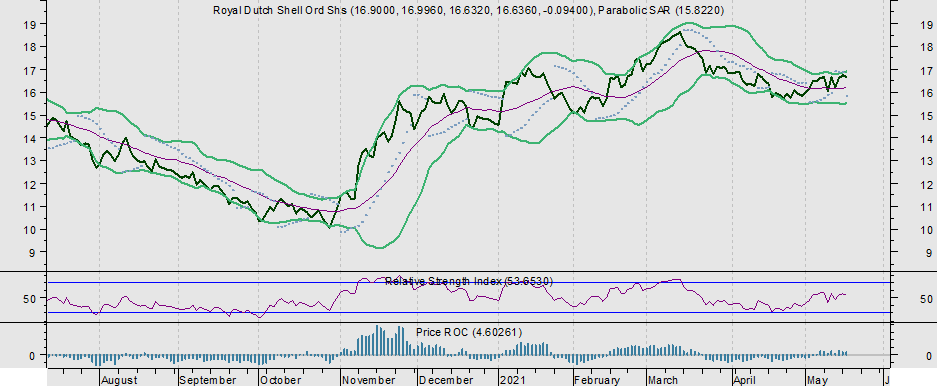Click the 18 value on the right price axis
Image resolution: width=937 pixels, height=386 pixels.
(927, 47)
